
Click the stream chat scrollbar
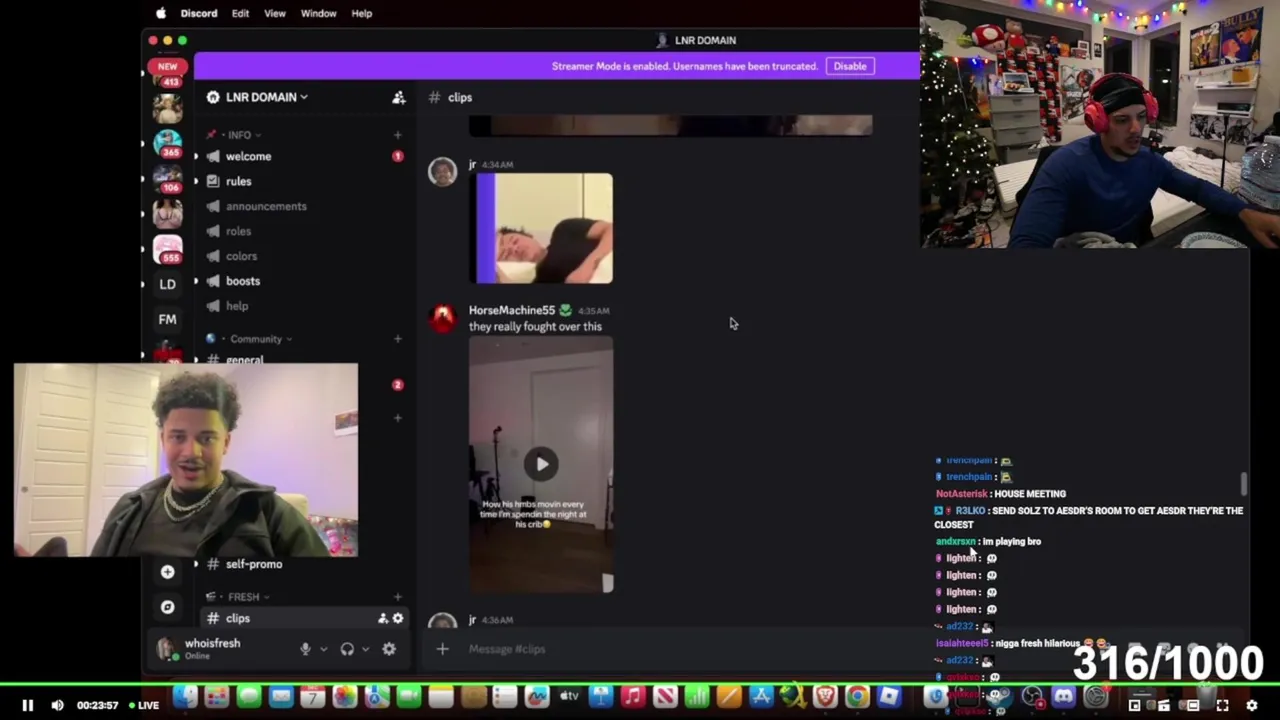click(1244, 484)
